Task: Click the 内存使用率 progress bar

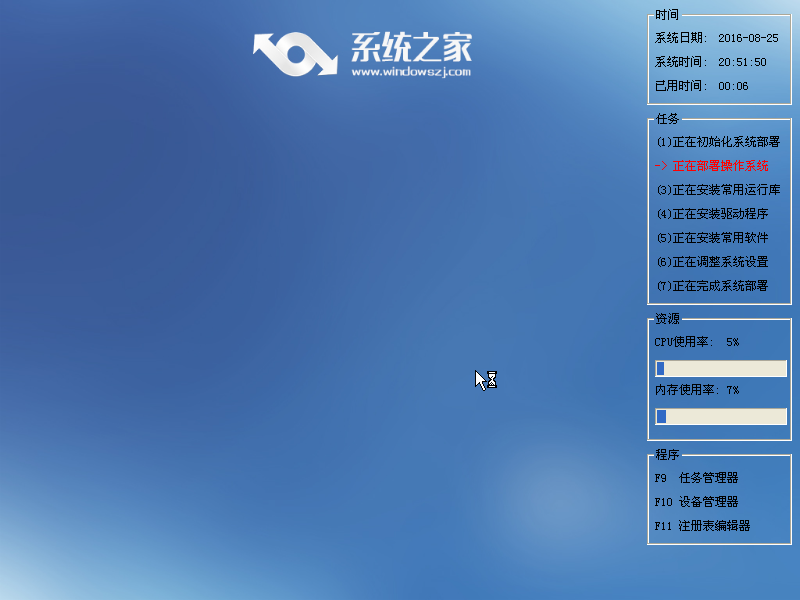Action: coord(720,416)
